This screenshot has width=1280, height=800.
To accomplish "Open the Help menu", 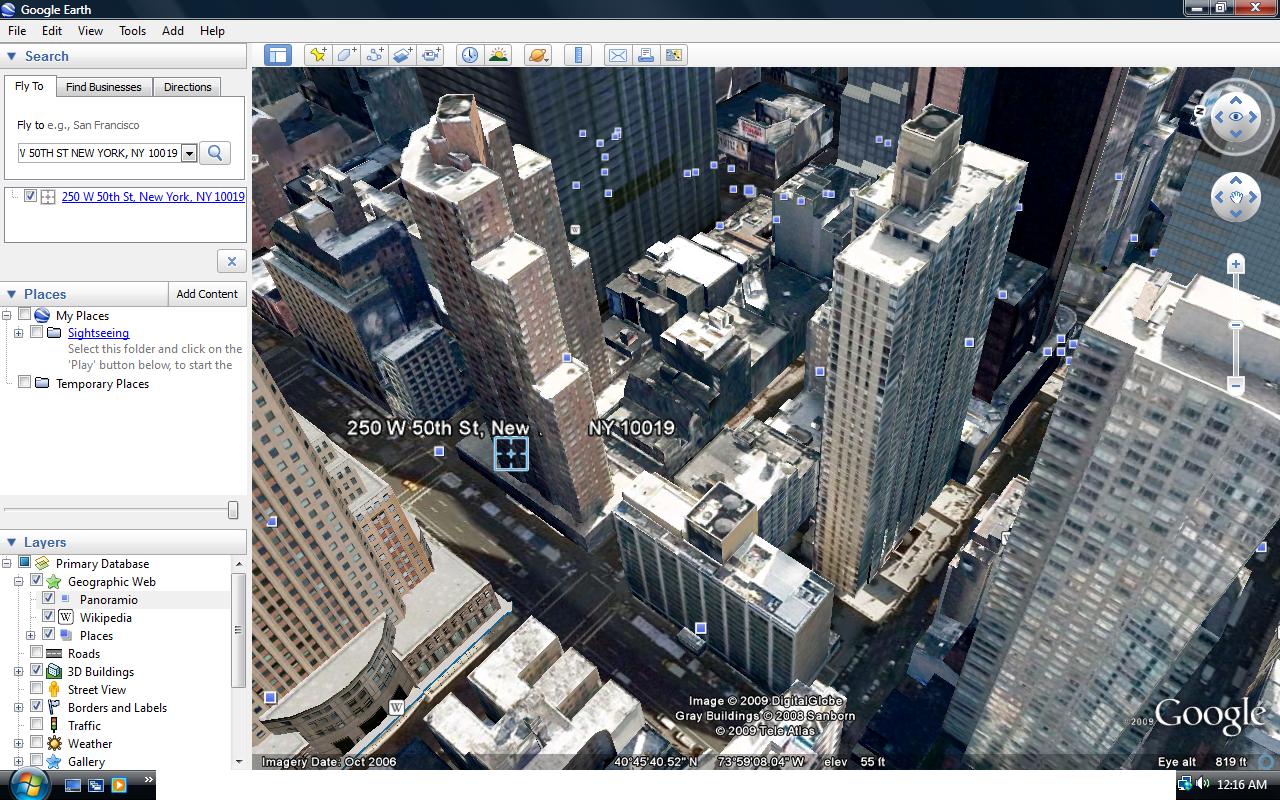I will coord(212,31).
